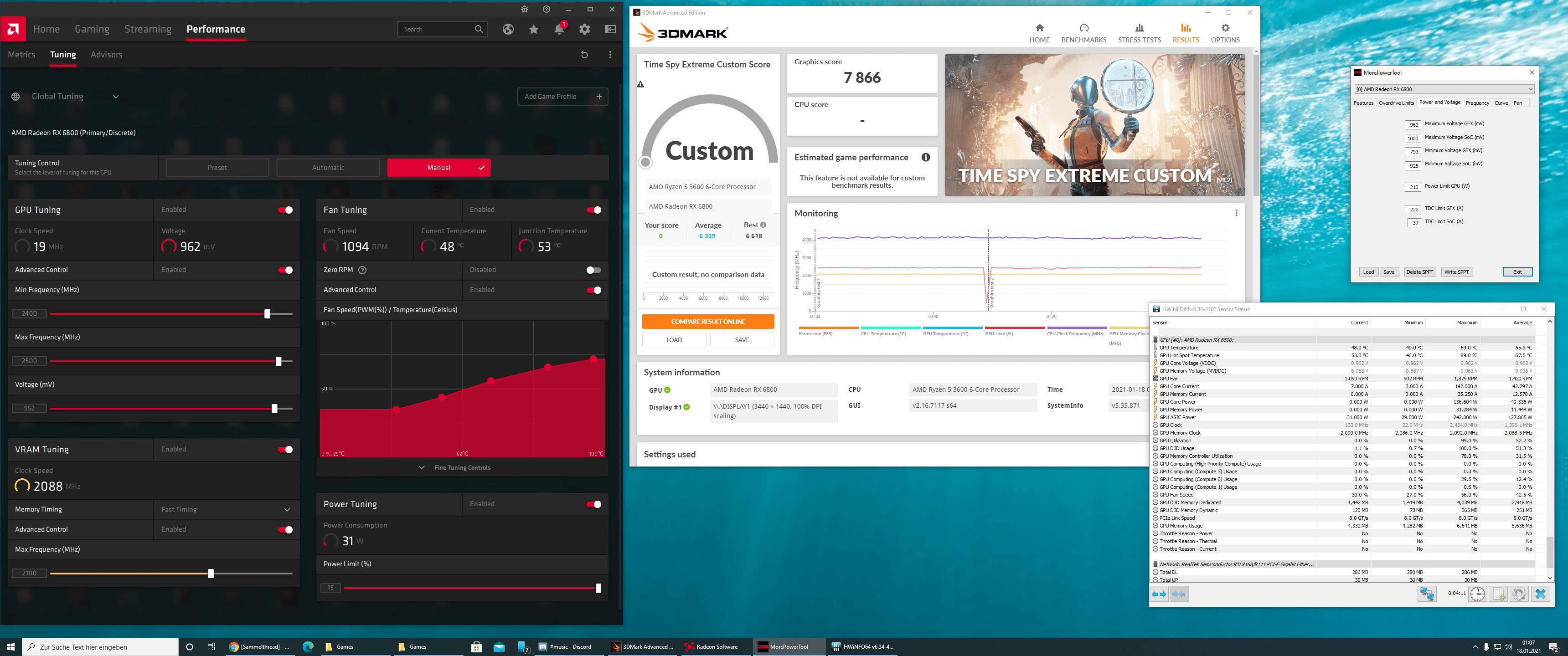The width and height of the screenshot is (1568, 656).
Task: Disable the Fan Tuning toggle
Action: coord(593,210)
